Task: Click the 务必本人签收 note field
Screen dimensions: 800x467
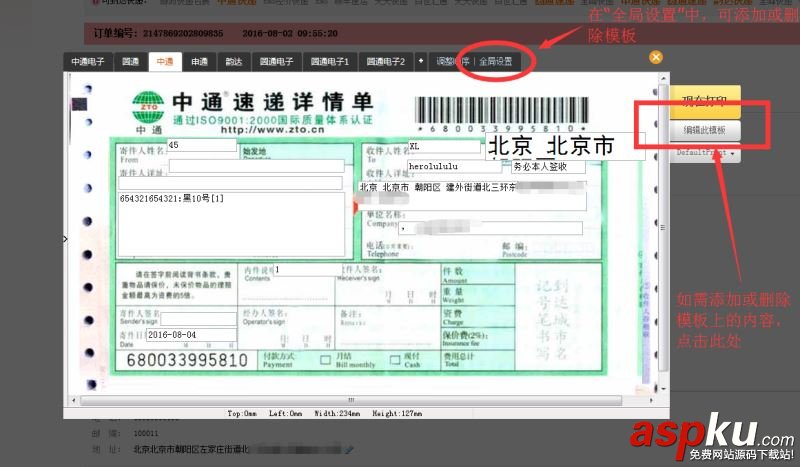Action: click(548, 166)
